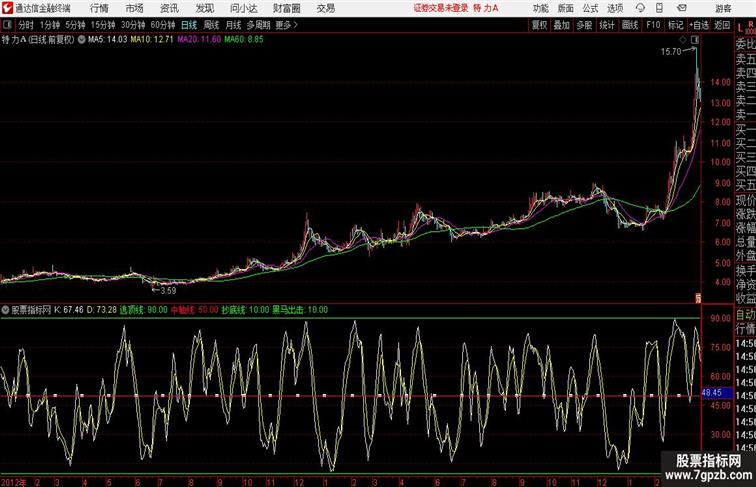756x487 pixels.
Task: Click the 2012年 label on timeline
Action: tap(13, 482)
